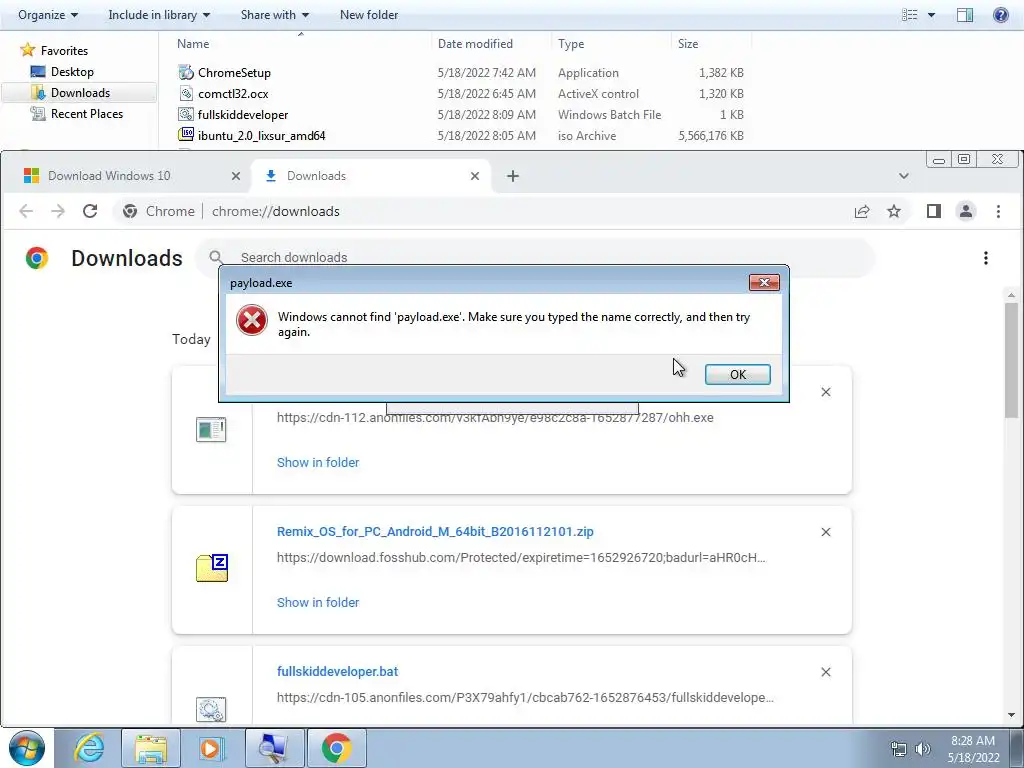This screenshot has width=1024, height=768.
Task: Click the ohh.exe file icon
Action: 211,430
